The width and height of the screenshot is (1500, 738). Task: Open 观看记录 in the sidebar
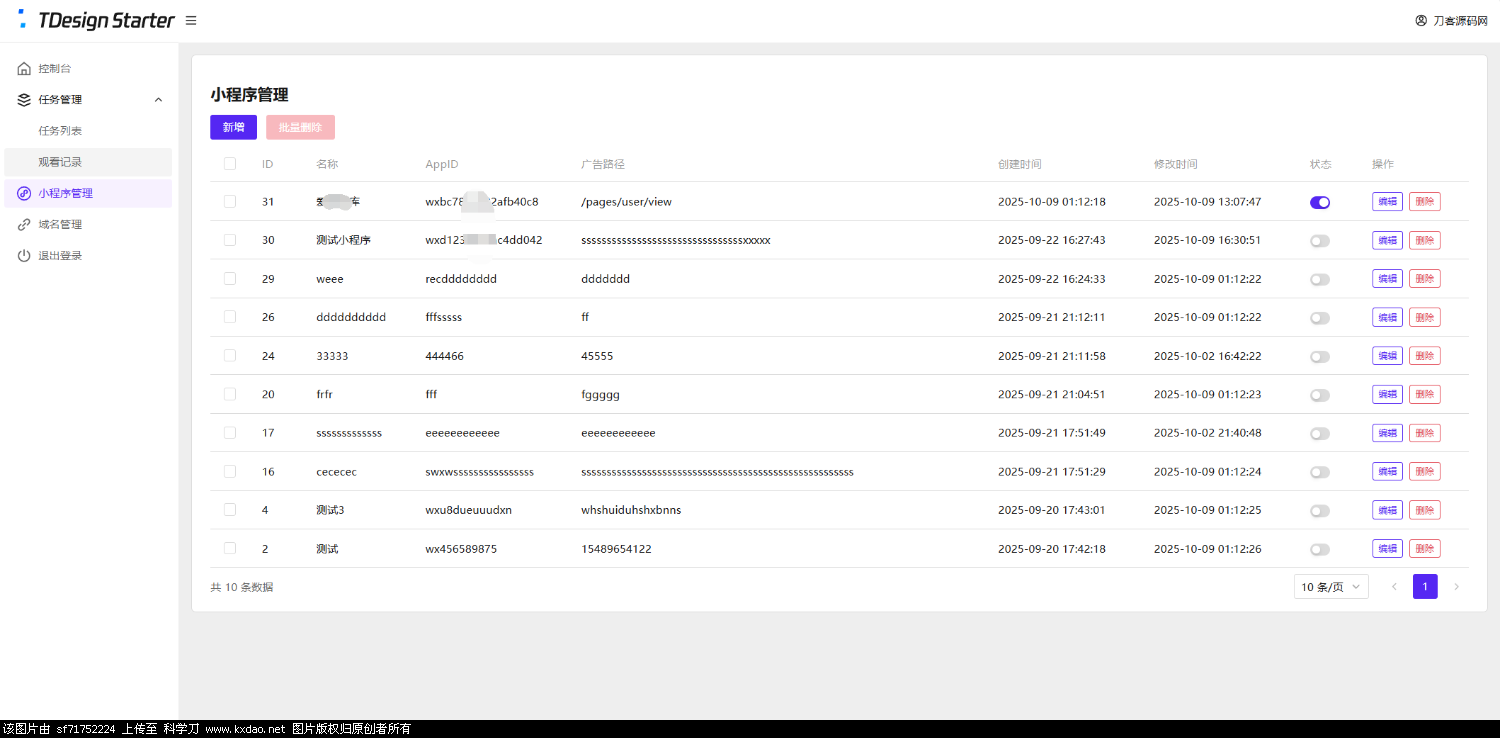(x=60, y=162)
